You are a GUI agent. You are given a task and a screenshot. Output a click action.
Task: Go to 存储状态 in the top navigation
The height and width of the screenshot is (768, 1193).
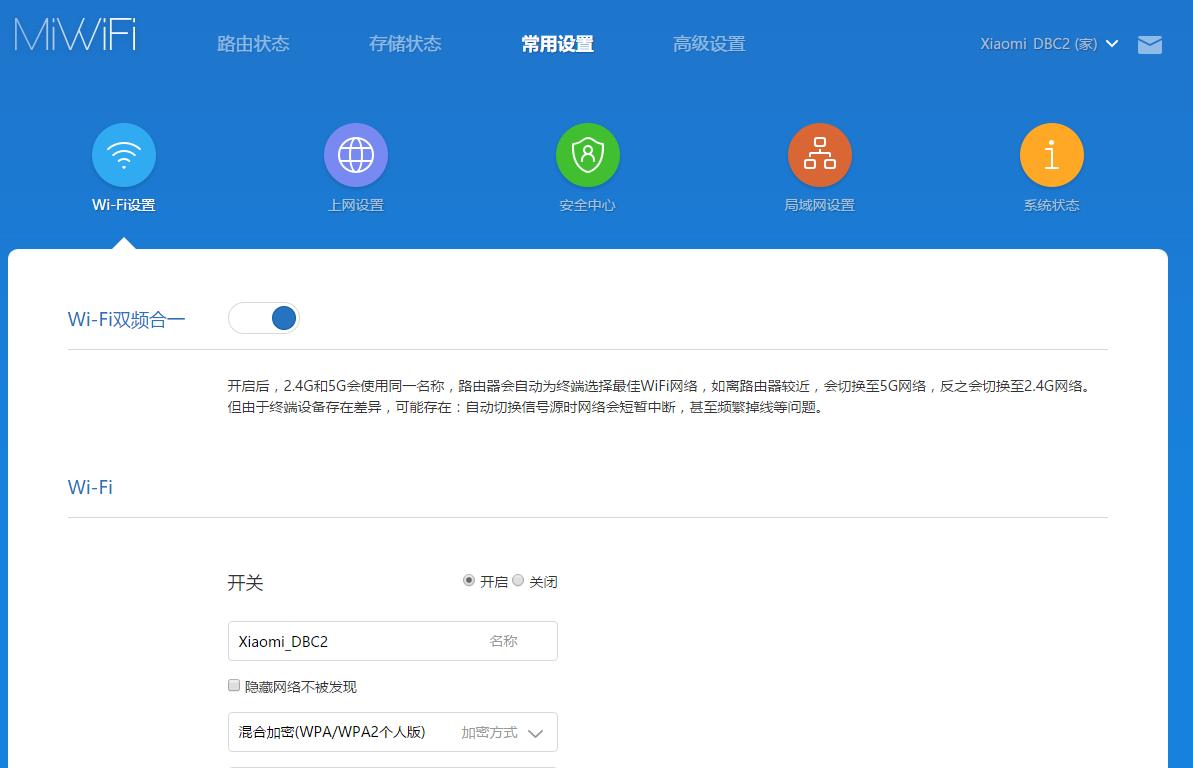[405, 43]
